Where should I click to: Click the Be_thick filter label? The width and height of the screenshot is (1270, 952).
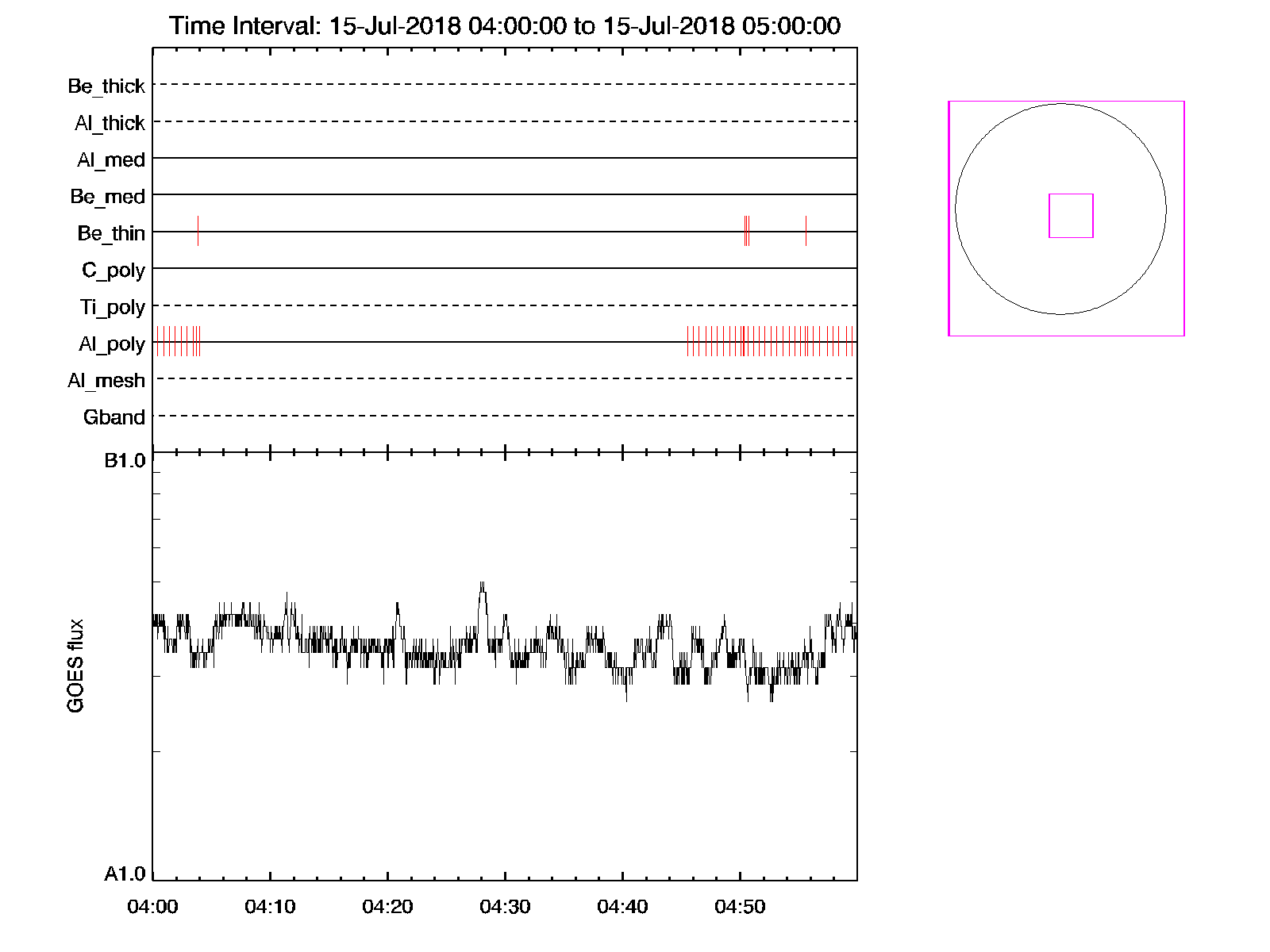tap(106, 86)
